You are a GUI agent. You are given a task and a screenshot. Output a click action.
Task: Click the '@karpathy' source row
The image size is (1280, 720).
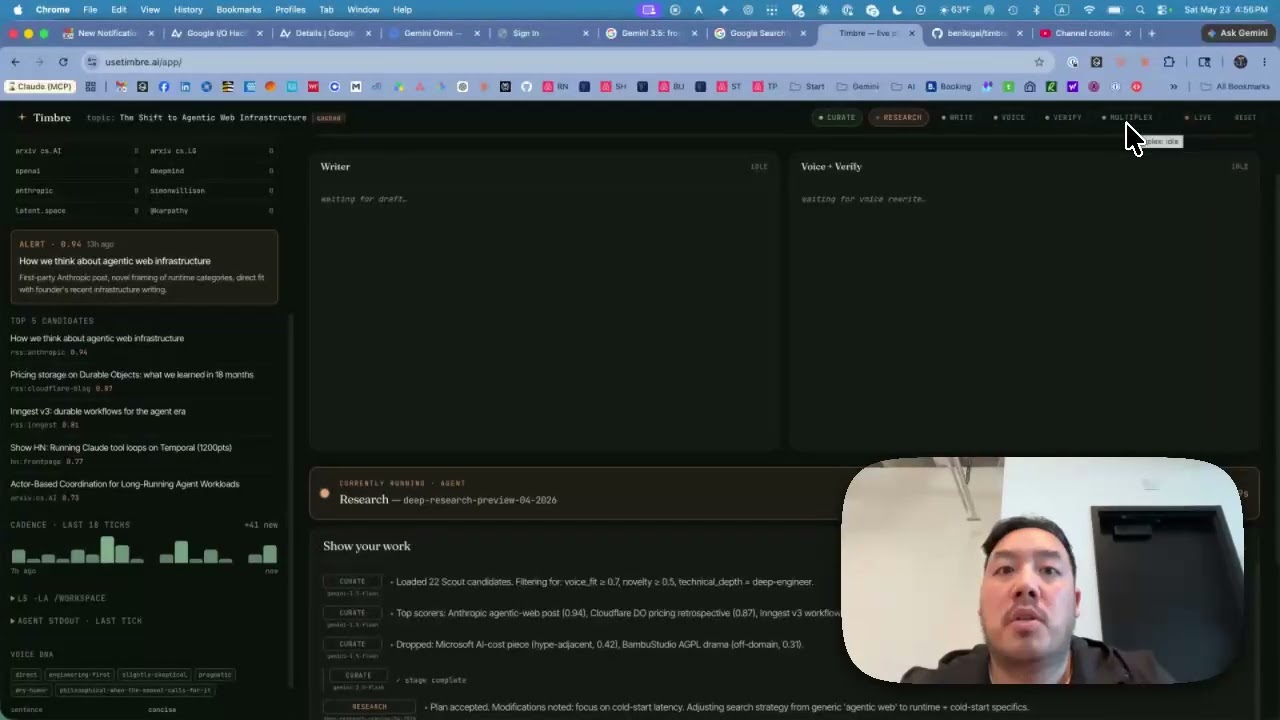point(211,211)
